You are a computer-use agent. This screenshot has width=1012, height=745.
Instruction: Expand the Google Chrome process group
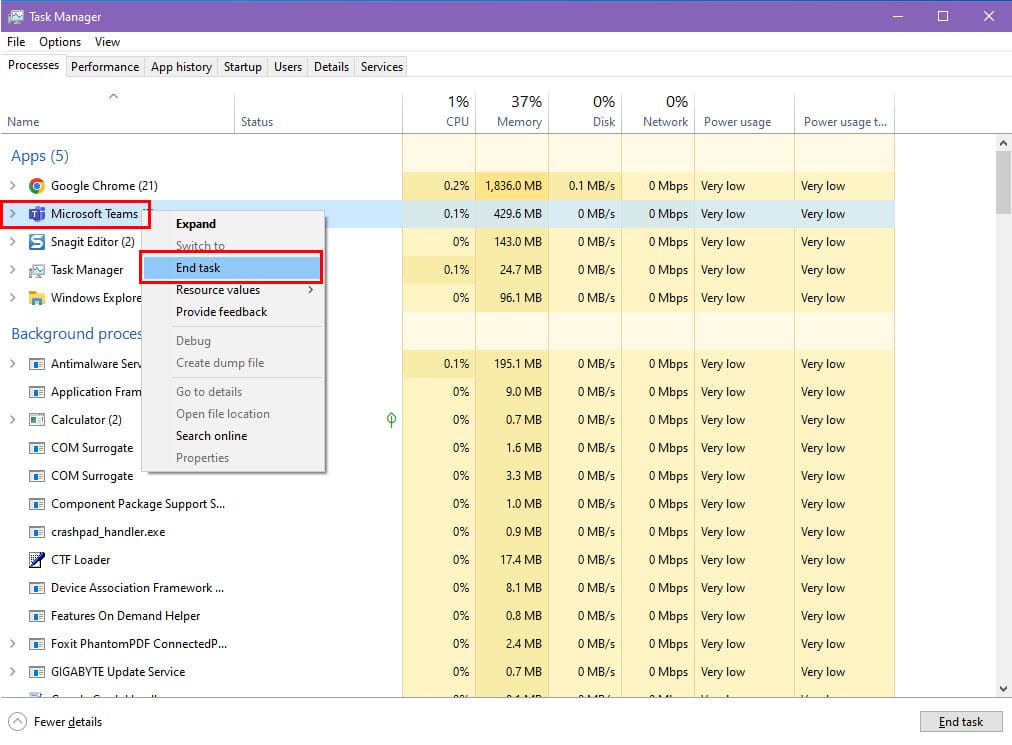click(13, 186)
